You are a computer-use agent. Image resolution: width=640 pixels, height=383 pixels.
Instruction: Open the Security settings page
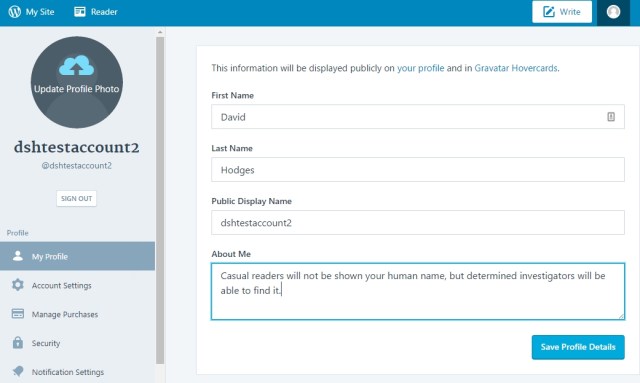[78, 343]
